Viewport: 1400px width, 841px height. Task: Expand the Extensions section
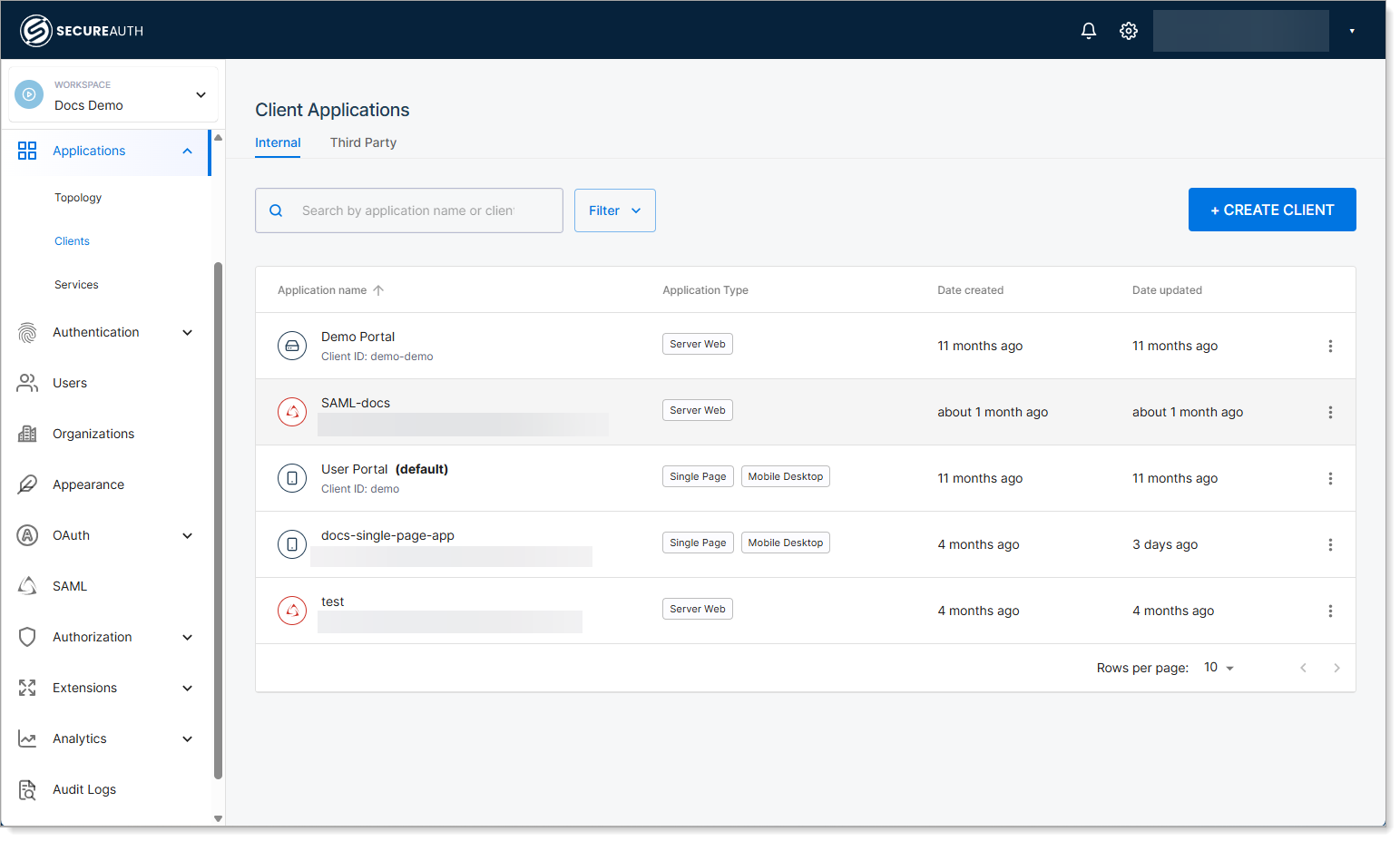pyautogui.click(x=188, y=688)
